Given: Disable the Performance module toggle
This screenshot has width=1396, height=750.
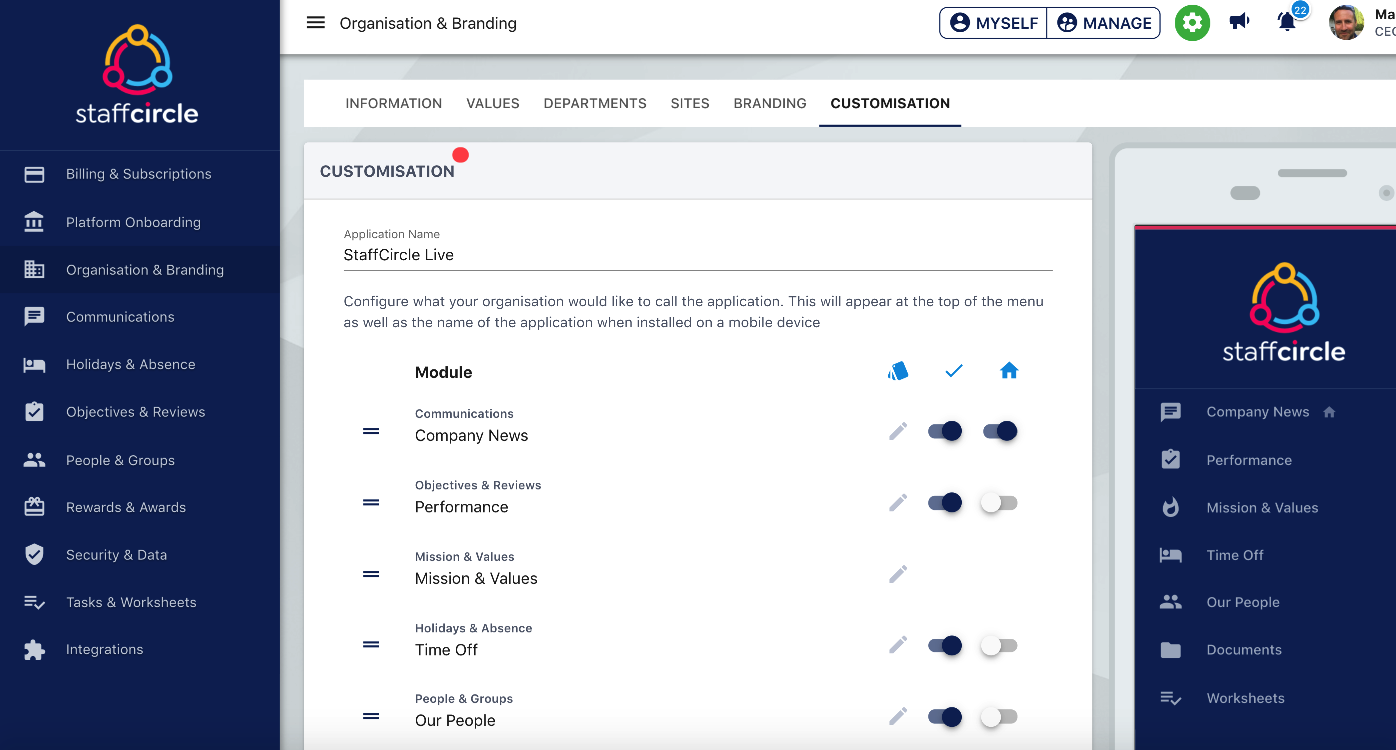Looking at the screenshot, I should (945, 502).
